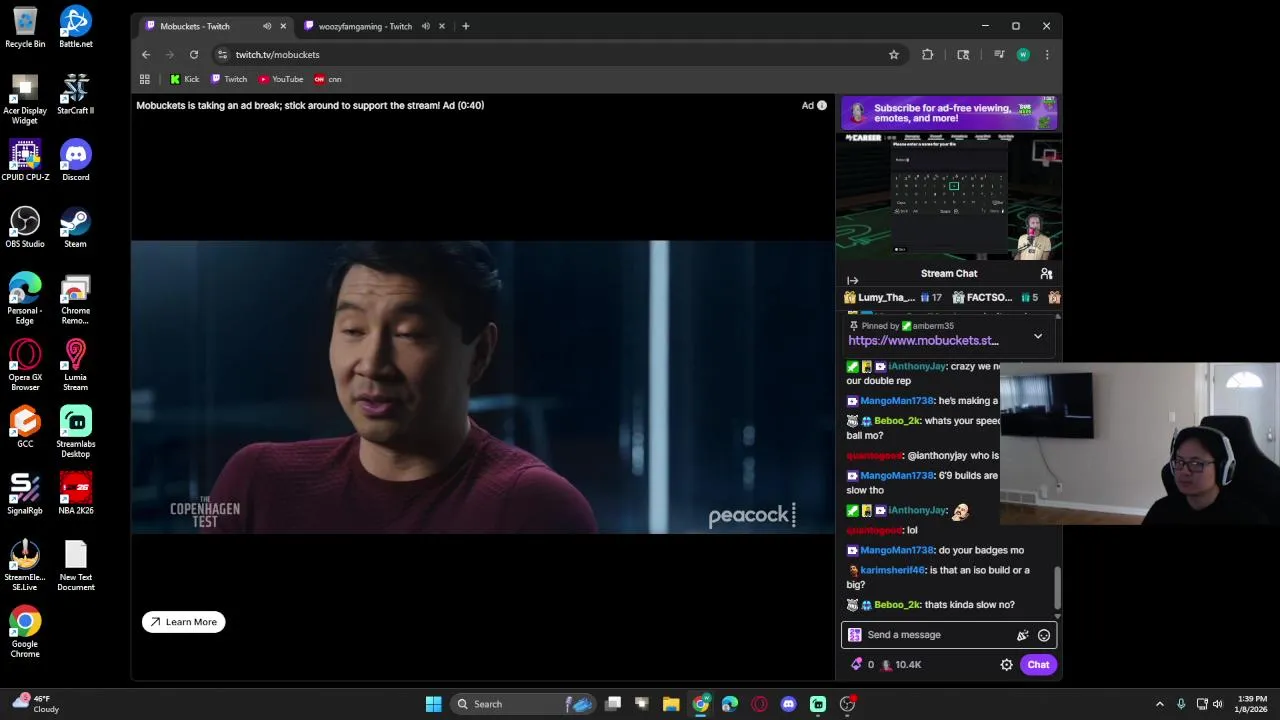
Task: Open the Recycle Bin desktop icon
Action: (x=25, y=27)
